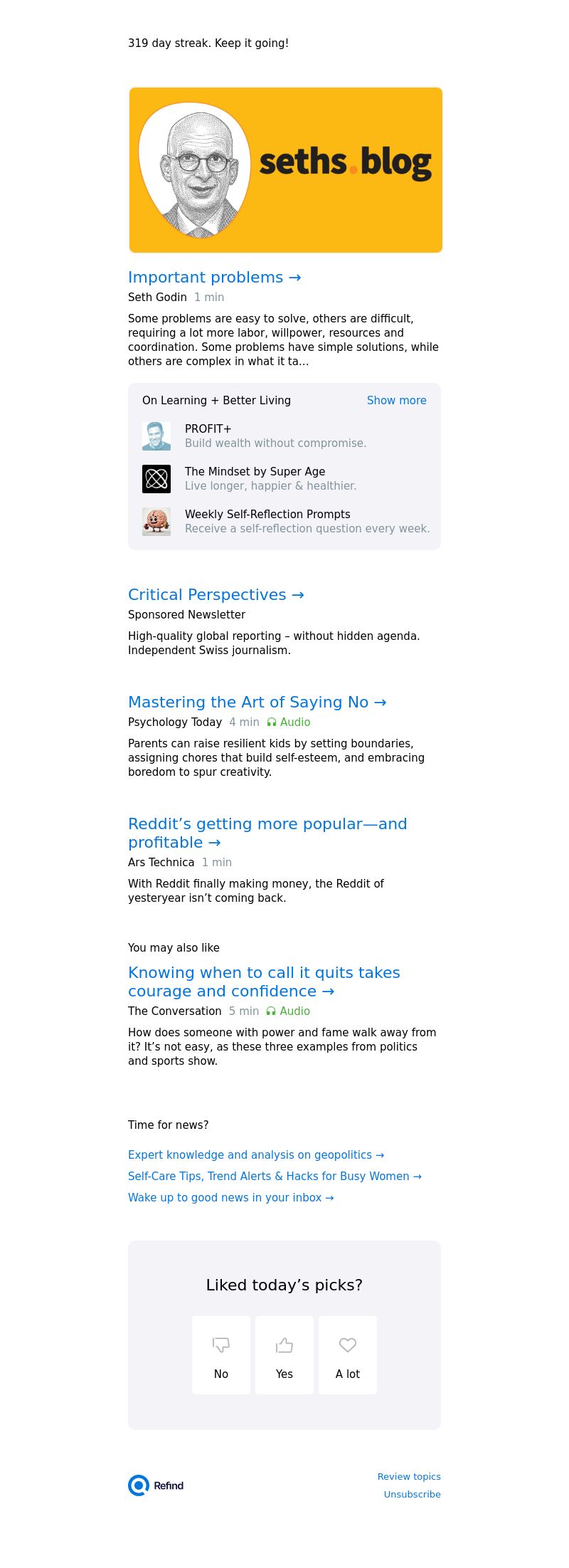Open the Important problems article
The width and height of the screenshot is (569, 1568).
[215, 277]
